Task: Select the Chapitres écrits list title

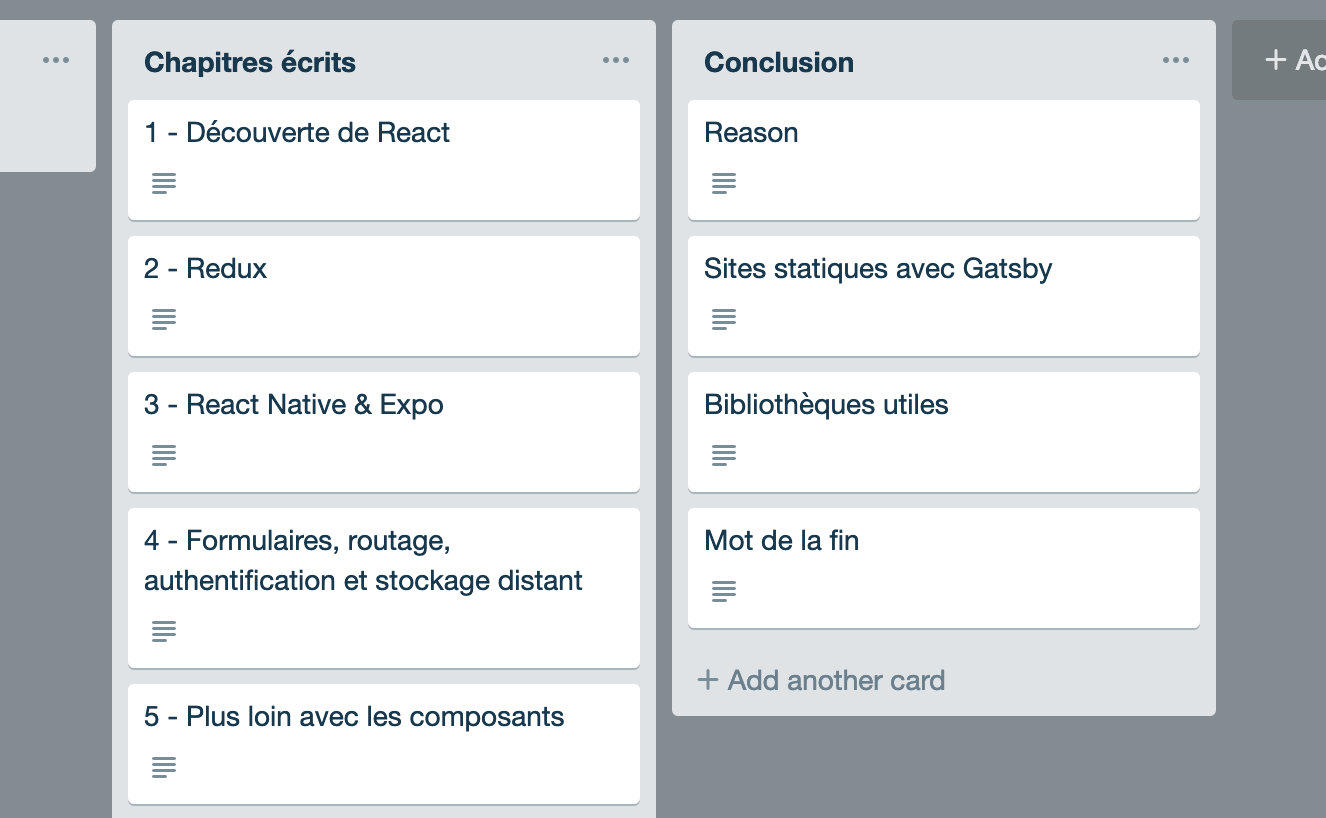Action: tap(250, 62)
